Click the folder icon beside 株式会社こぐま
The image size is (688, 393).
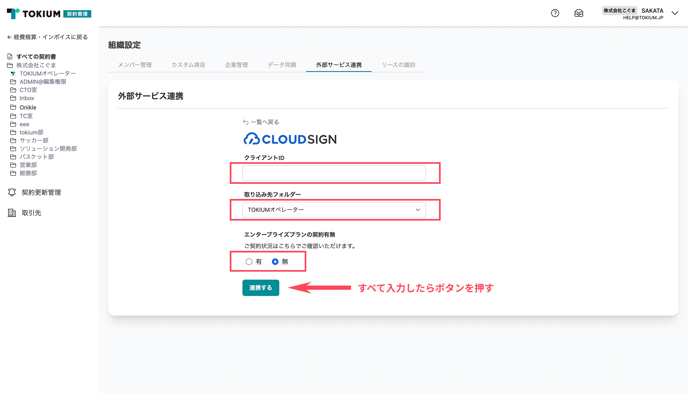click(10, 65)
